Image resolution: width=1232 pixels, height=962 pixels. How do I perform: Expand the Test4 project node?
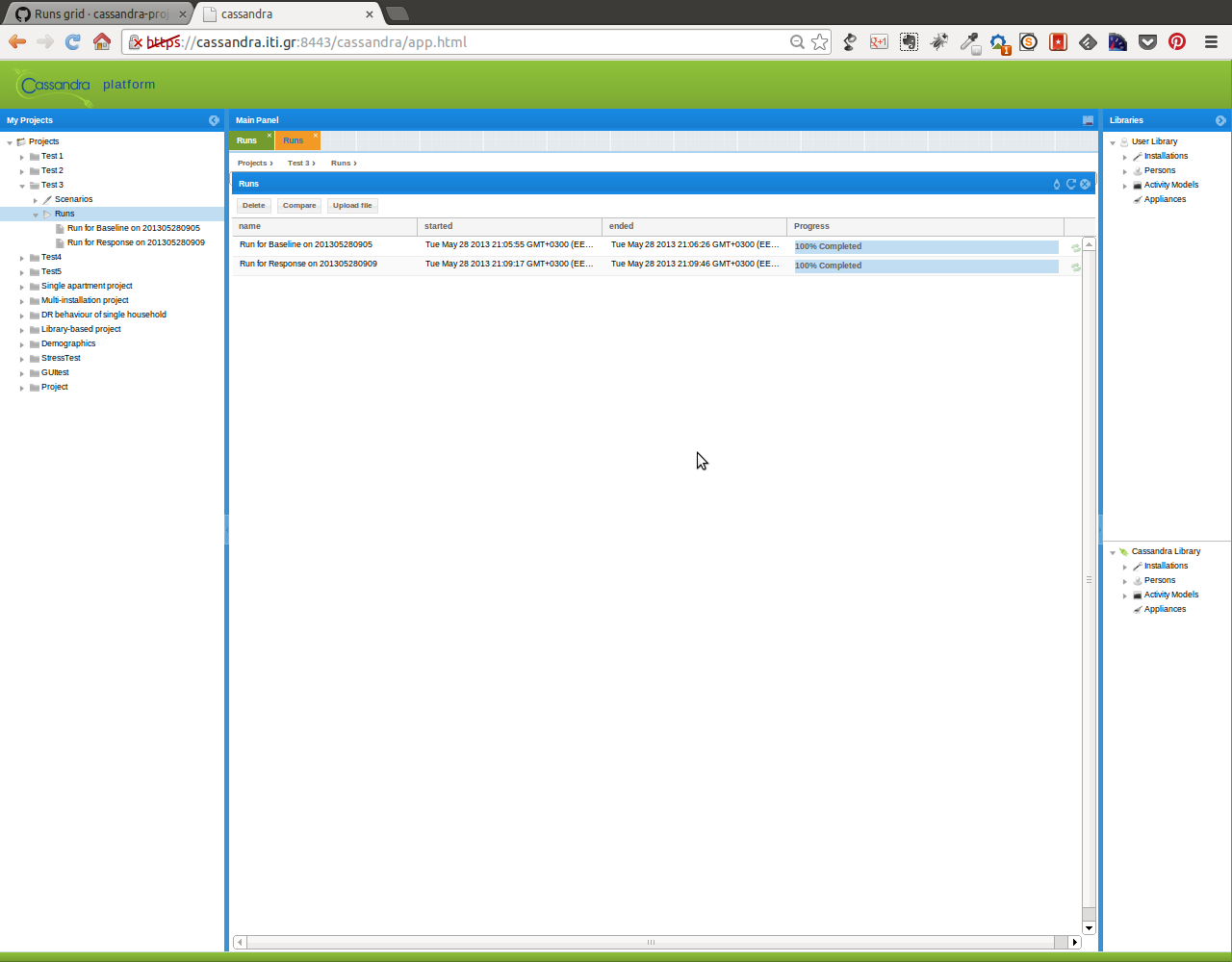click(22, 258)
